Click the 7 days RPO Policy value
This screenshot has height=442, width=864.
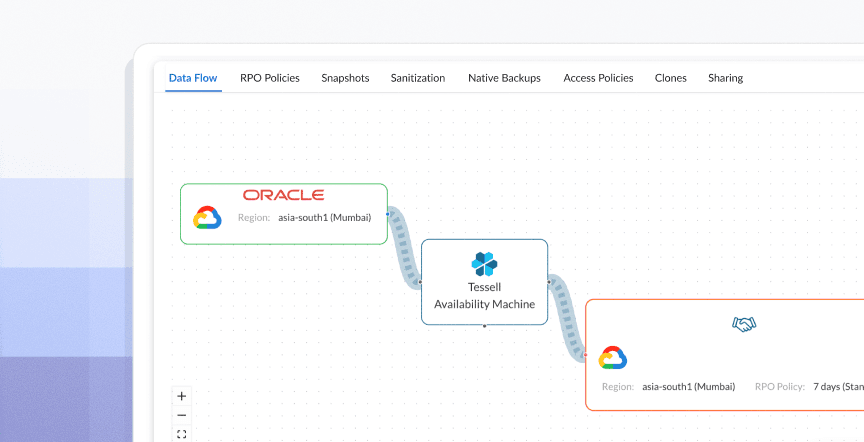point(839,387)
